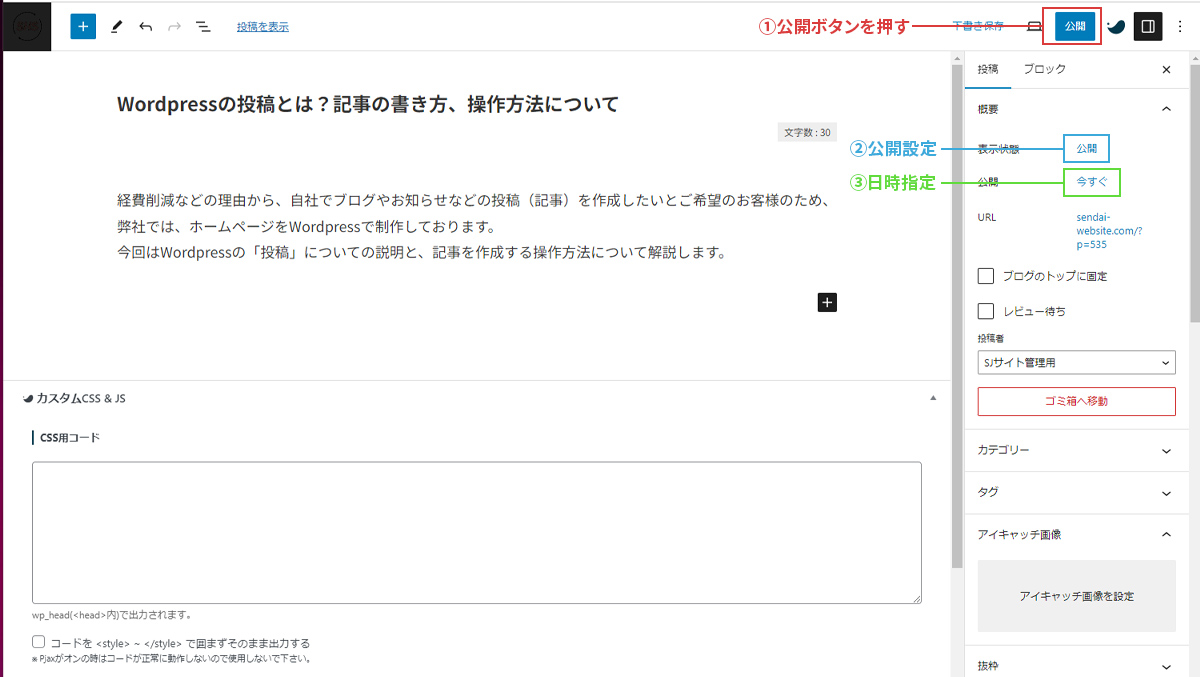Open the 投稿者 author dropdown
Viewport: 1200px width, 677px height.
[x=1076, y=362]
